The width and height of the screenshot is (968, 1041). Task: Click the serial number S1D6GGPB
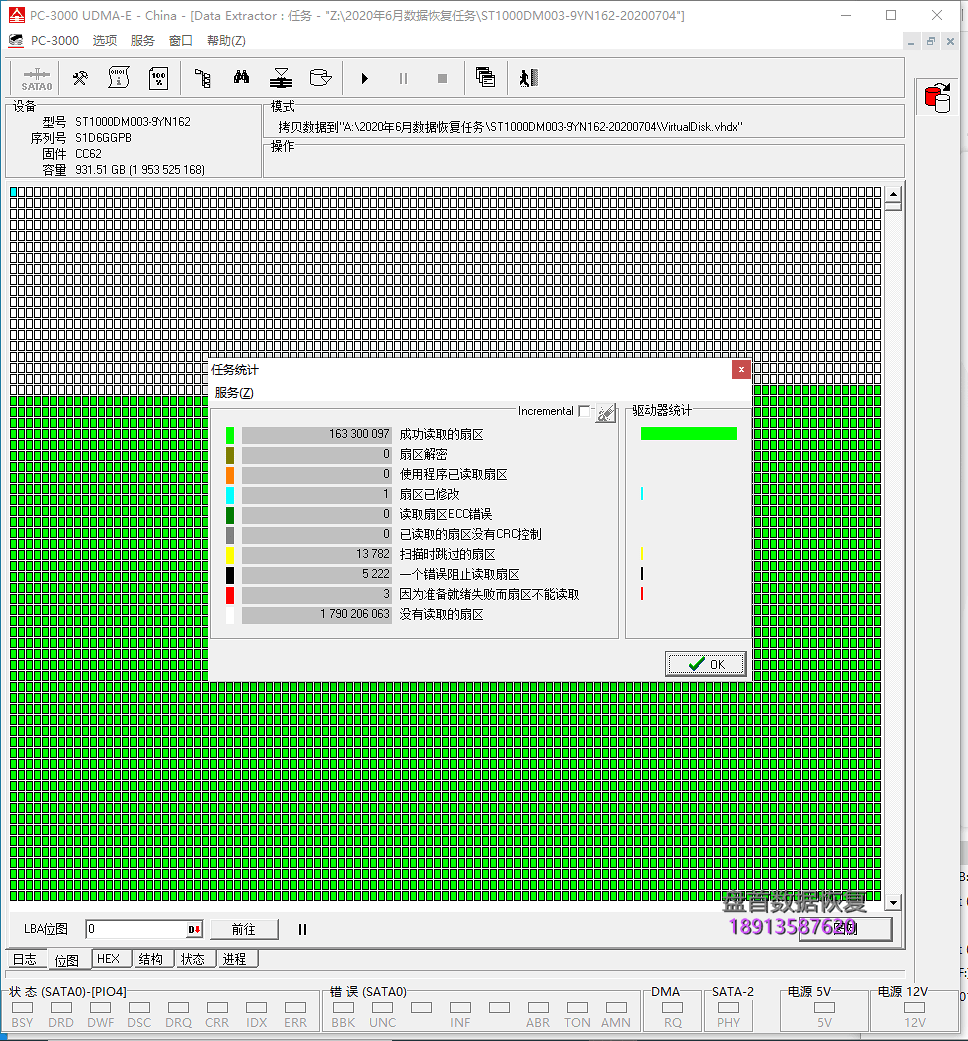click(x=103, y=137)
